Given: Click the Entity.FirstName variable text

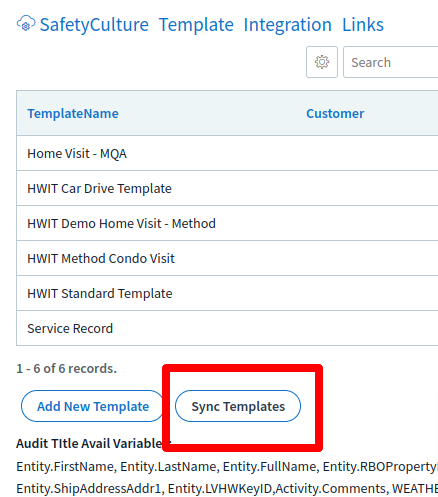Looking at the screenshot, I should [x=66, y=466].
